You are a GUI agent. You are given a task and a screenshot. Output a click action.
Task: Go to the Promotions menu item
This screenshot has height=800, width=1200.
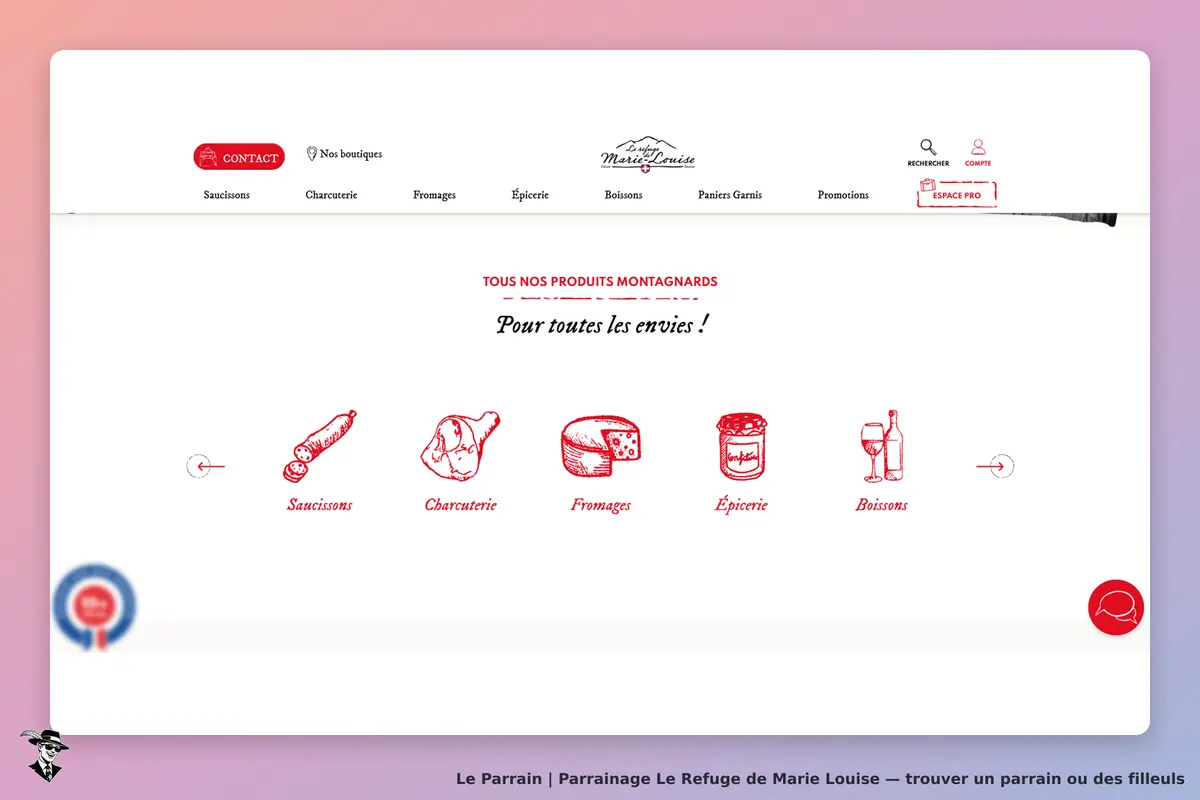tap(843, 195)
